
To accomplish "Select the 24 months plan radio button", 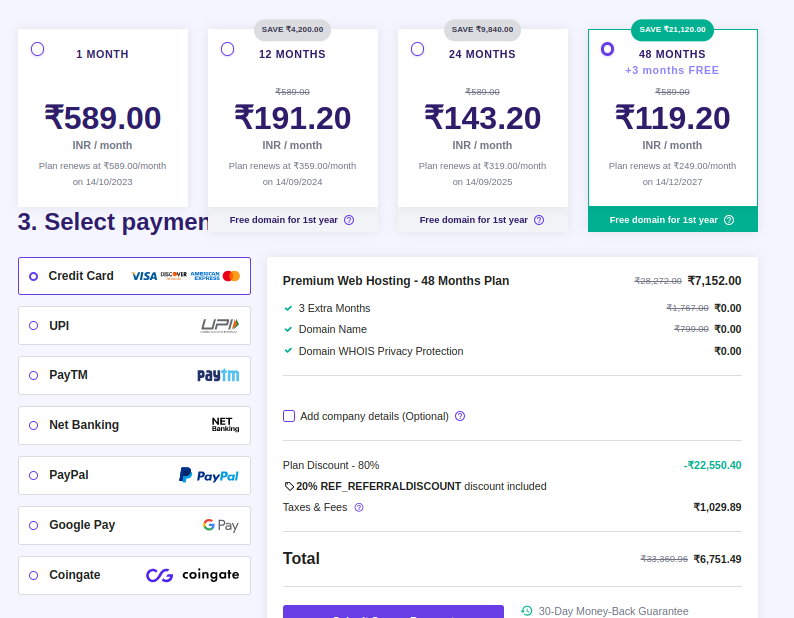I will point(417,49).
